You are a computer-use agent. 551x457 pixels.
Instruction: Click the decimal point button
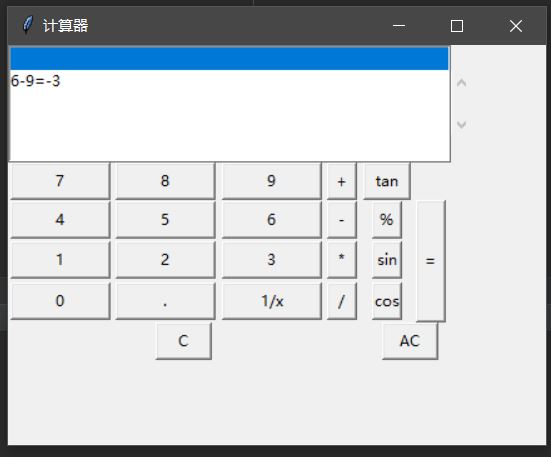(165, 301)
